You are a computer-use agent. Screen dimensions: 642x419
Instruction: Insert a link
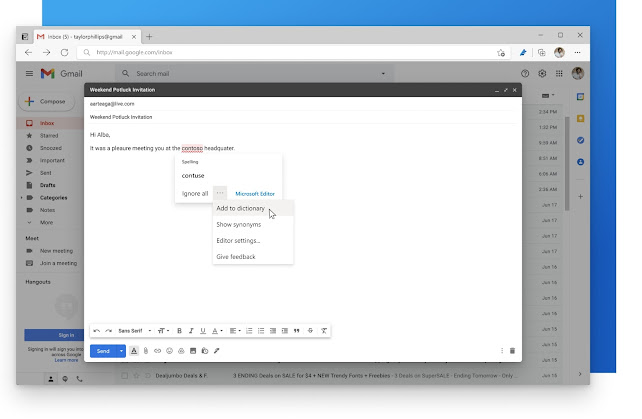tap(158, 351)
